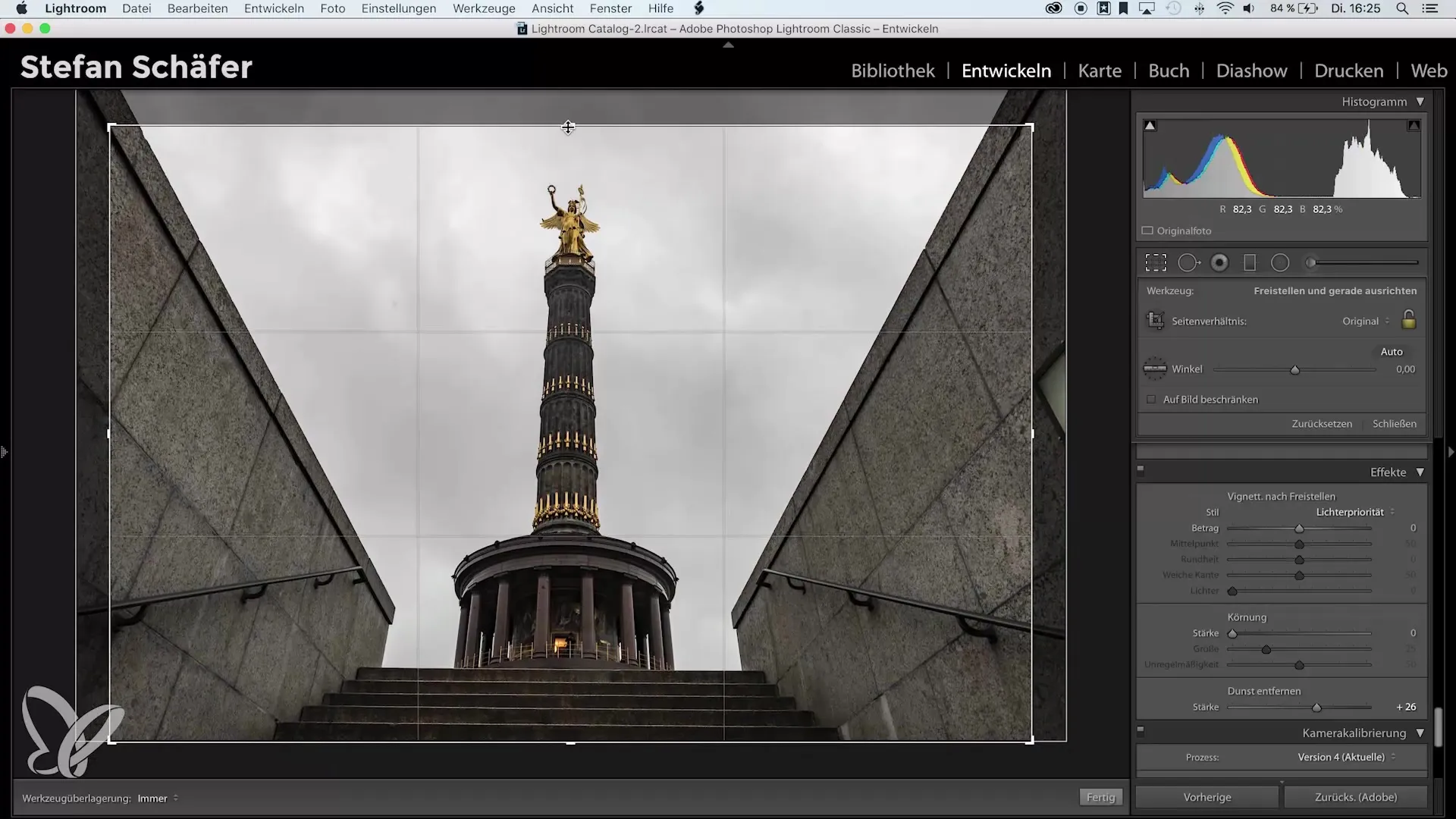Screen dimensions: 1456x819
Task: Open the Werkzeugüberlagerung Immer dropdown
Action: 158,798
